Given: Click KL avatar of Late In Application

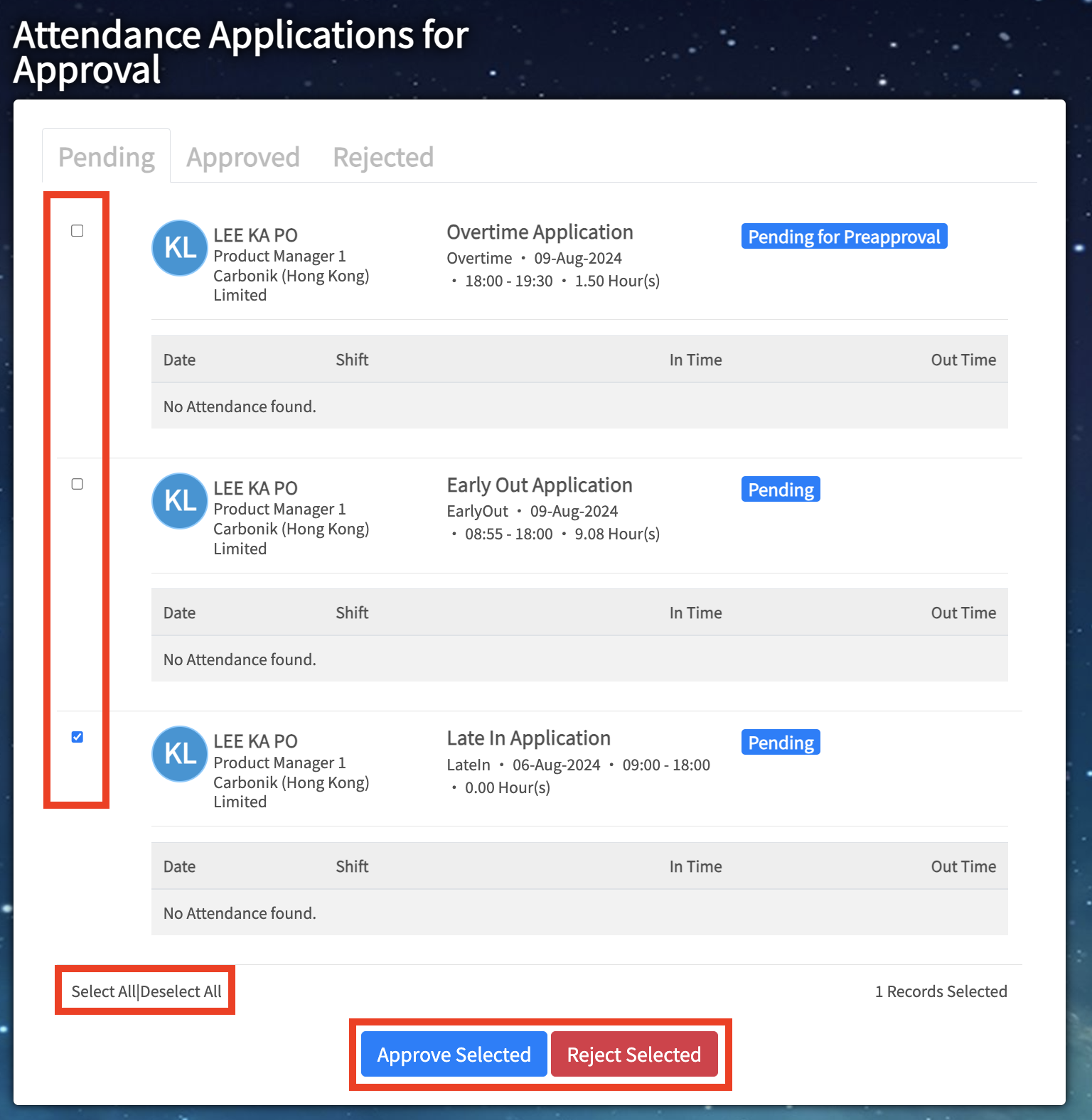Looking at the screenshot, I should (x=180, y=754).
